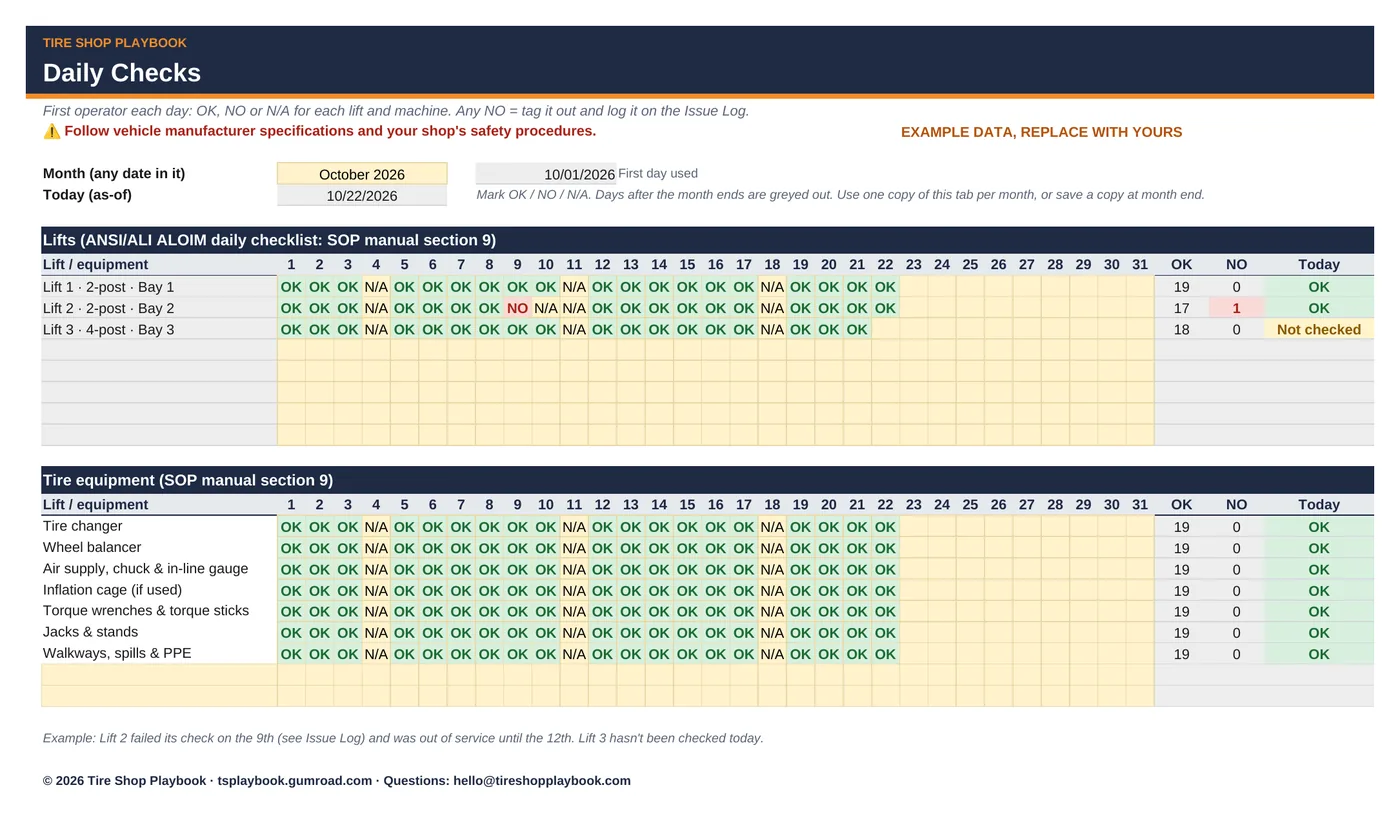
Task: Click Lift 1's OK count of 19
Action: coord(1182,287)
